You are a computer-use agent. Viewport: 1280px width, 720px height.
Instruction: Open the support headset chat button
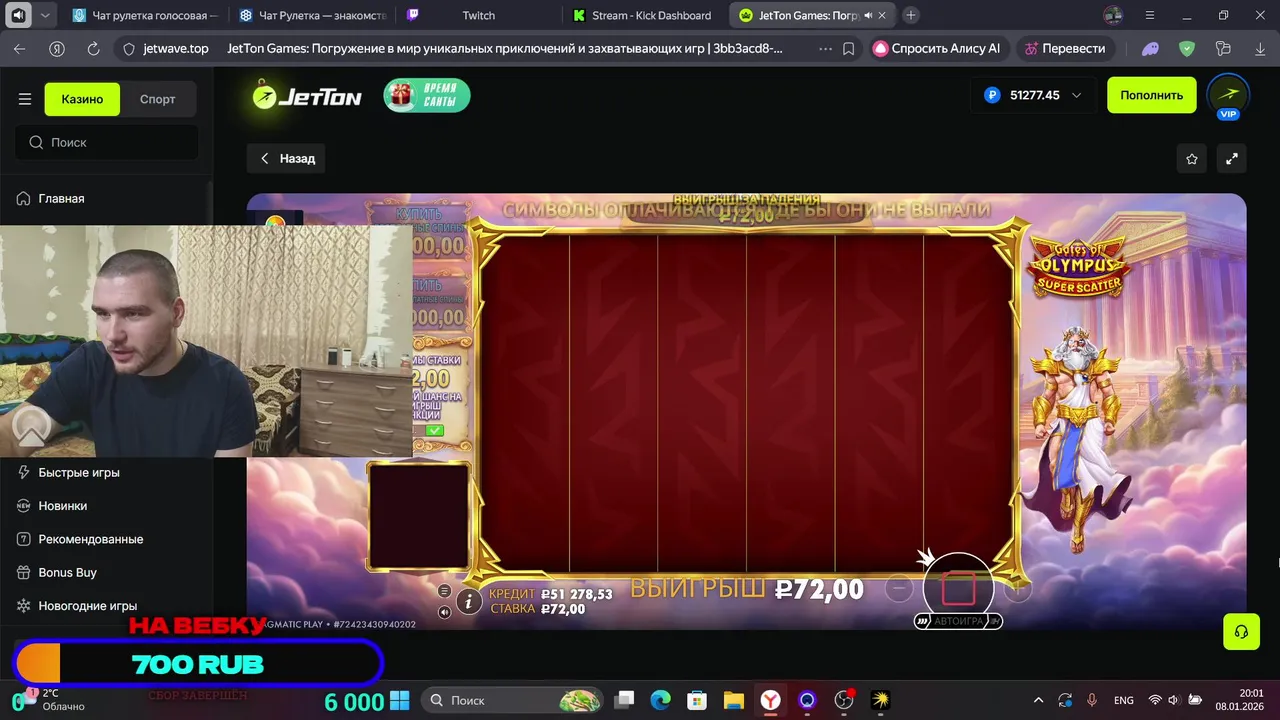[1241, 631]
